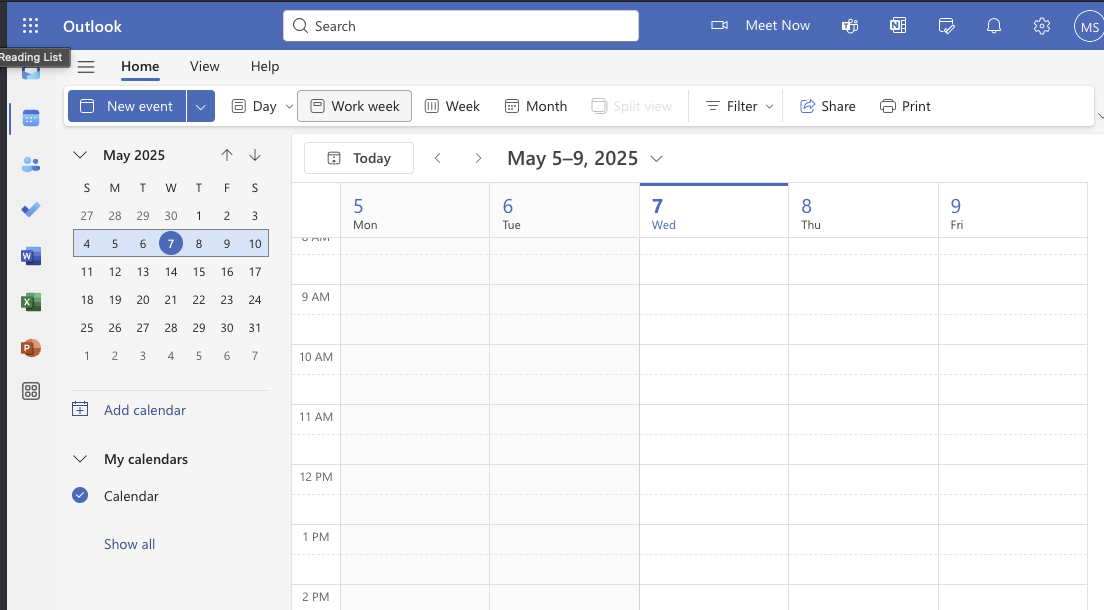Click the Today button
Screen dimensions: 1104x610
[359, 158]
